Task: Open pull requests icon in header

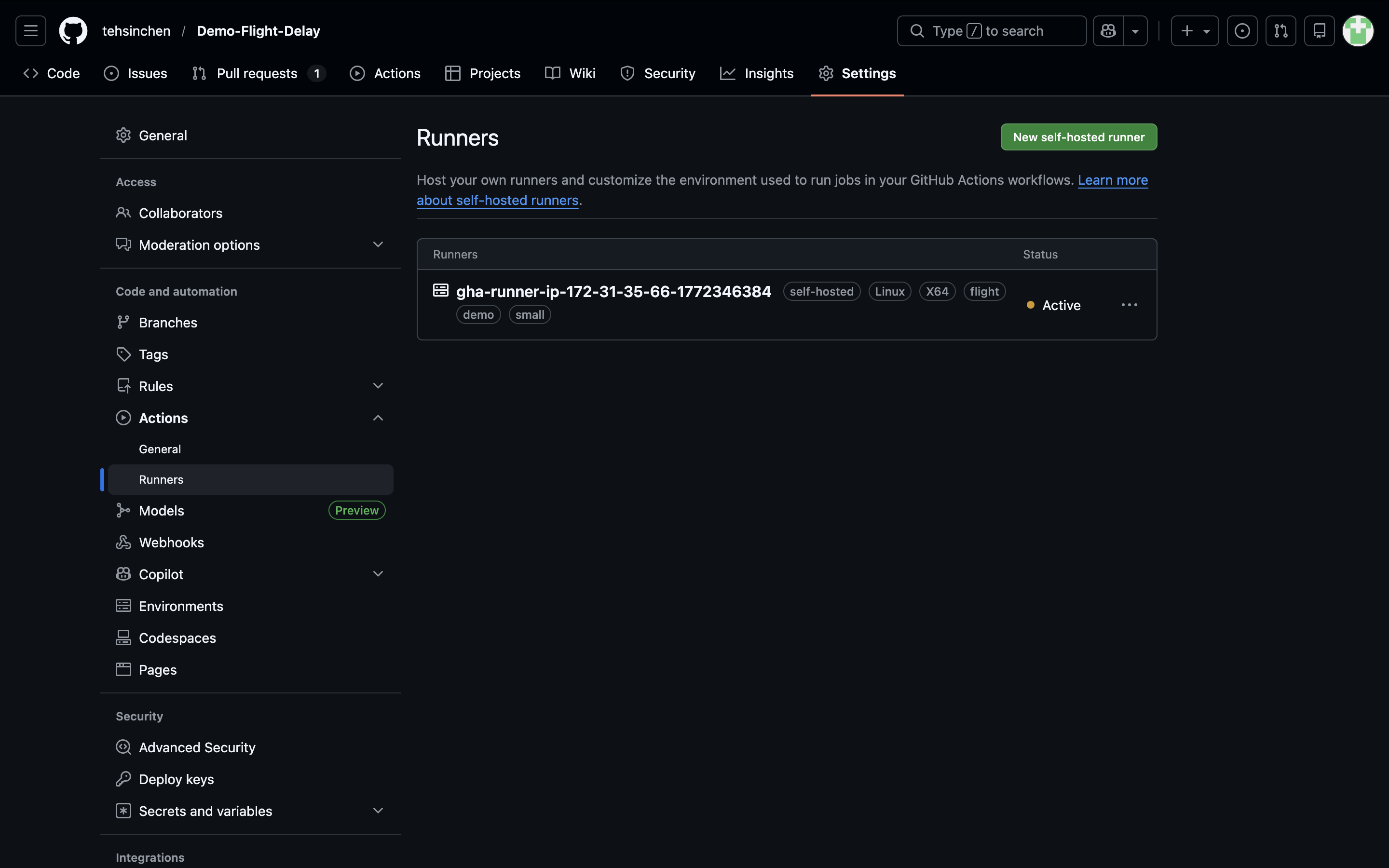Action: pos(1280,31)
